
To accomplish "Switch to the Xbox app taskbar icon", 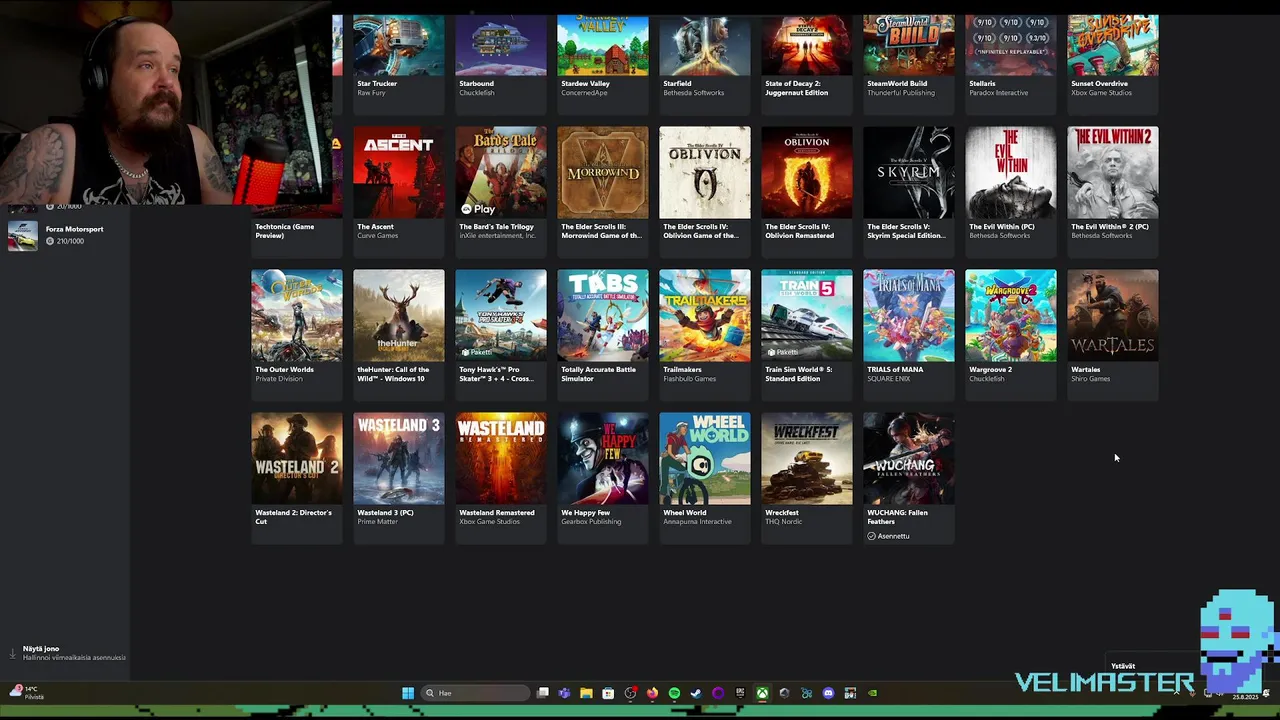I will click(762, 693).
